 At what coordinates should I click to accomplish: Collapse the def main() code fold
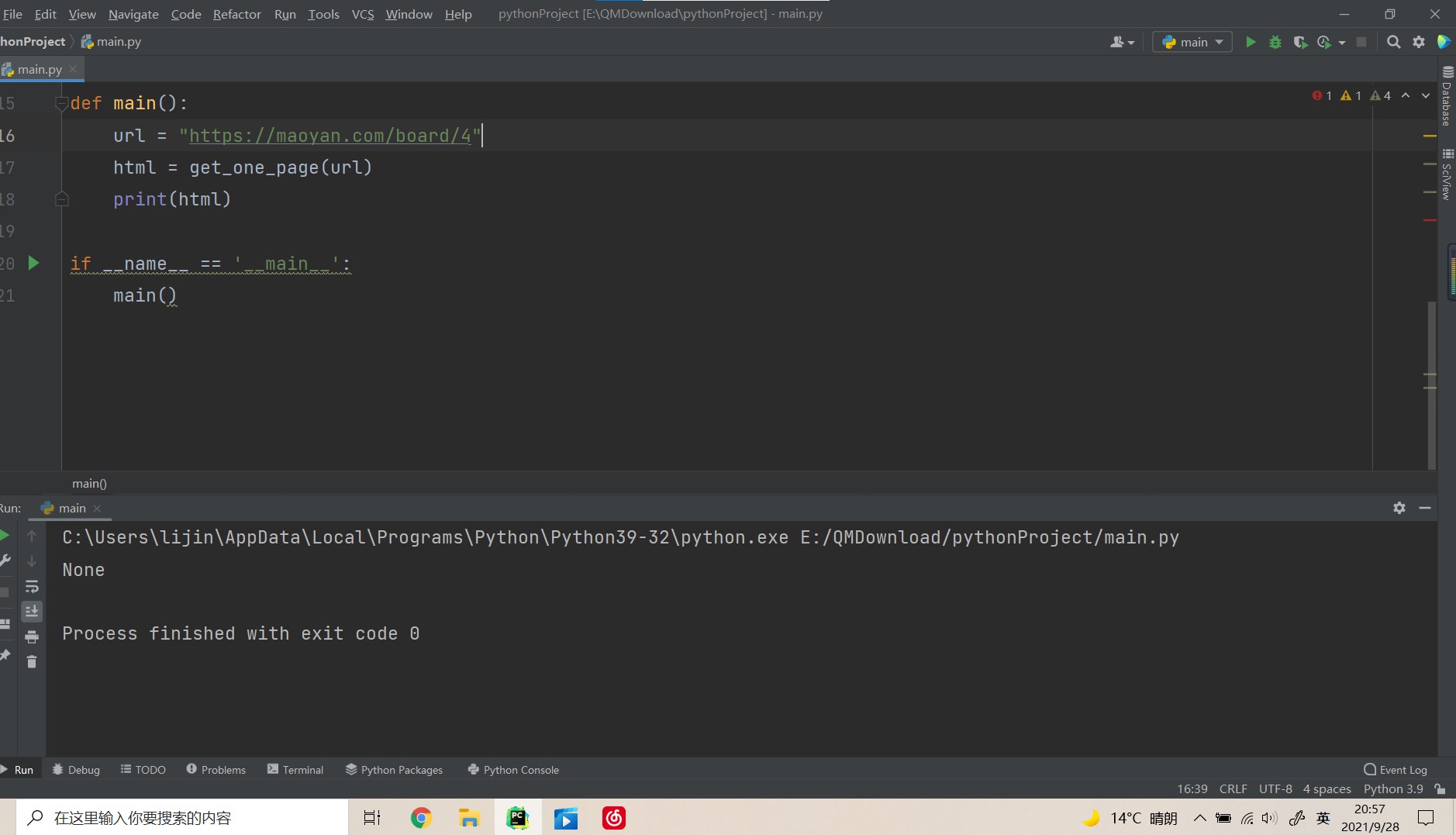(x=62, y=103)
